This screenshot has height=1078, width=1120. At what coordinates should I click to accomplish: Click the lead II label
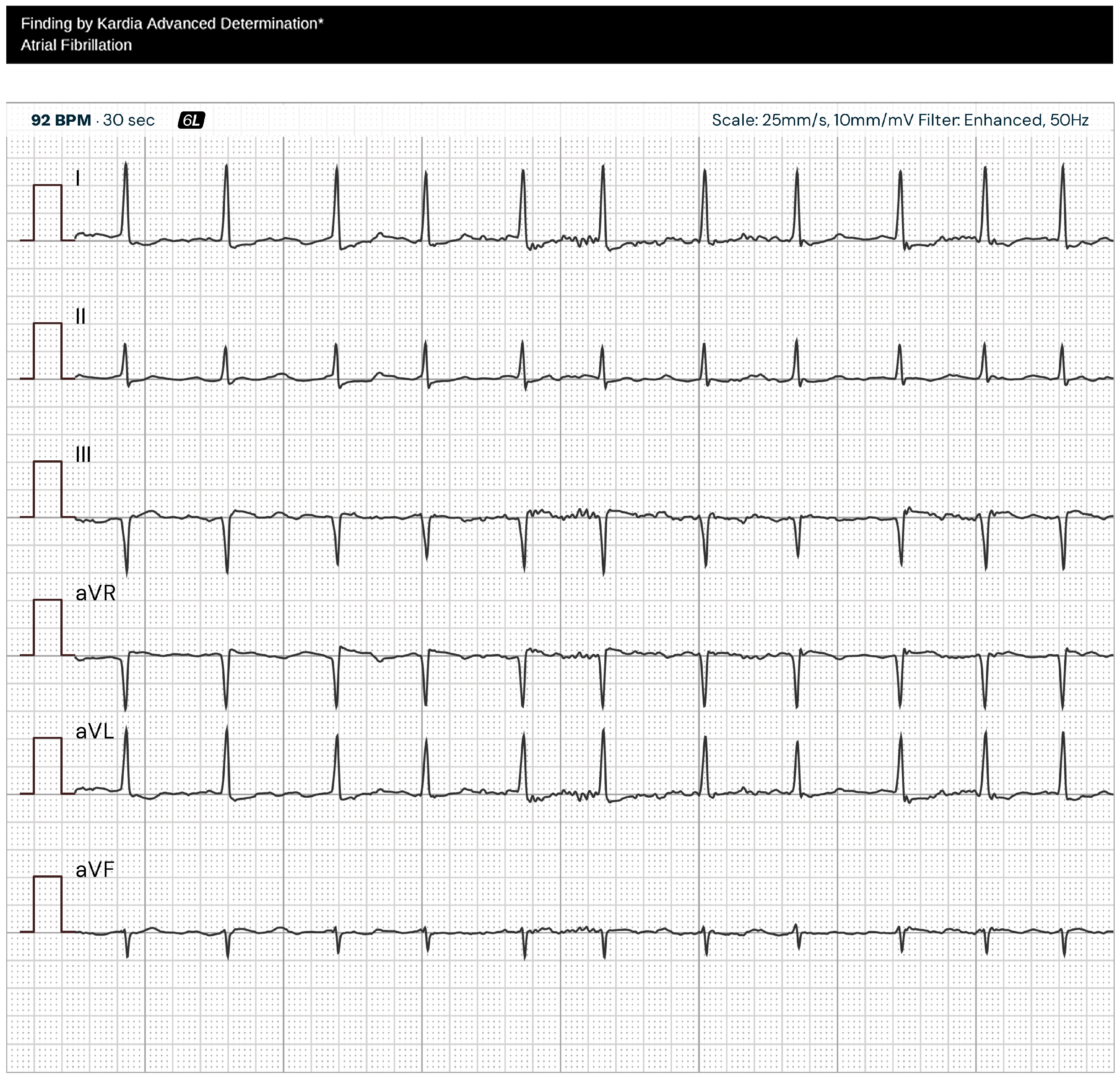[x=81, y=317]
